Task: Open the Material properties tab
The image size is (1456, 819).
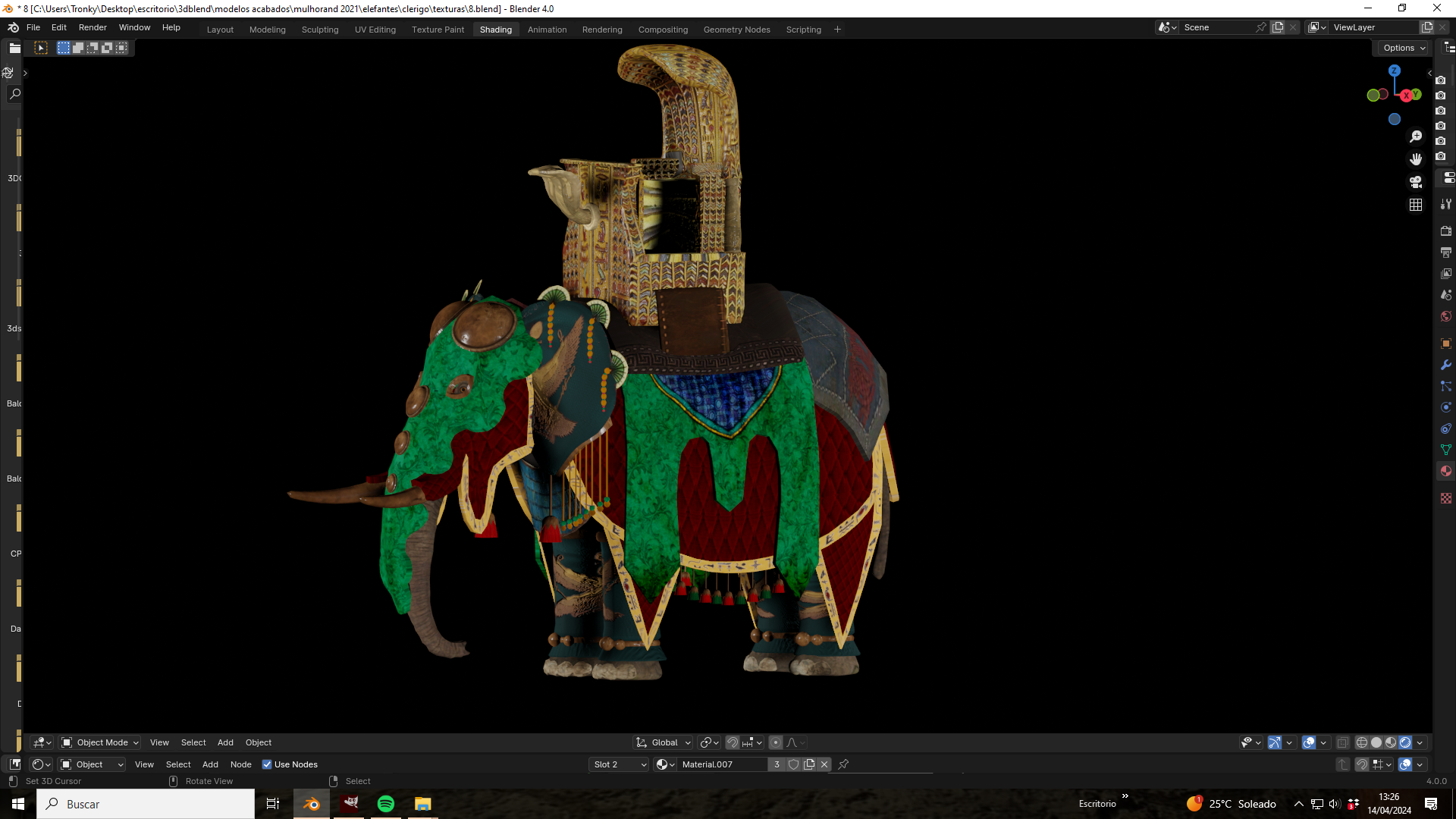Action: (x=1445, y=471)
